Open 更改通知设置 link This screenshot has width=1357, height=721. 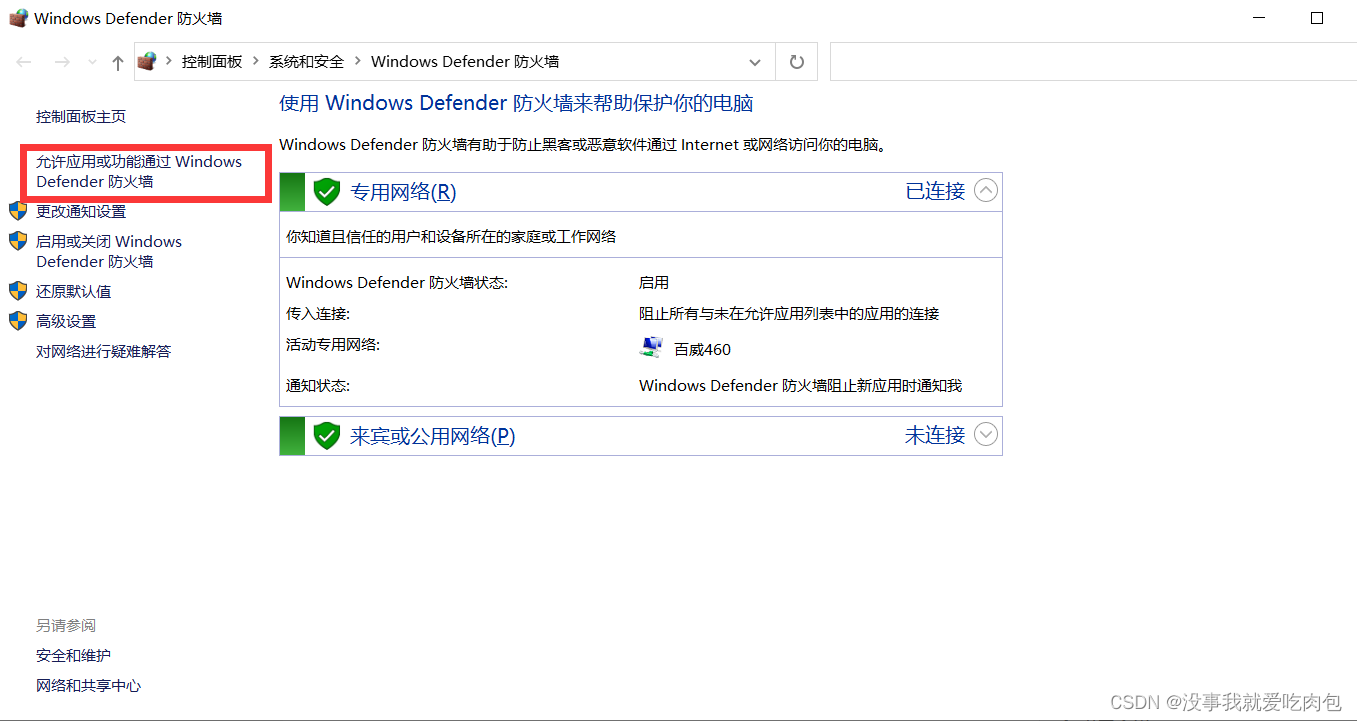(x=81, y=211)
